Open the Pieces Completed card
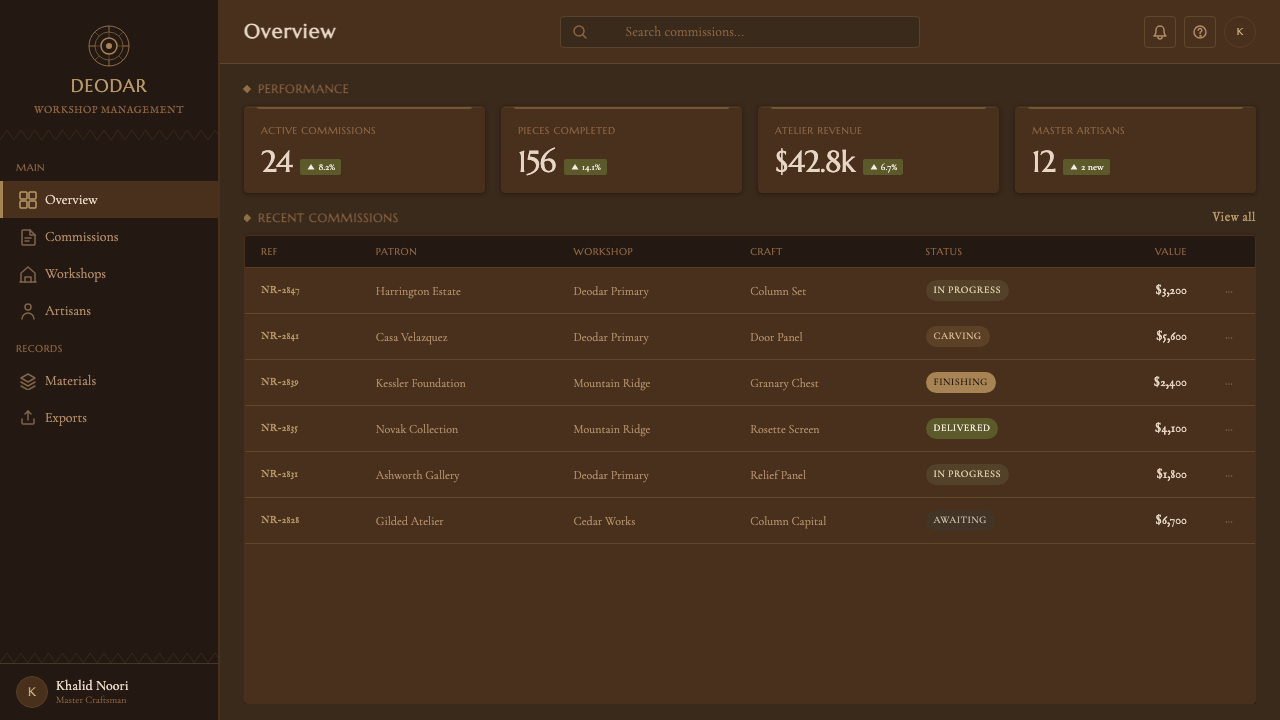This screenshot has height=720, width=1280. 622,150
